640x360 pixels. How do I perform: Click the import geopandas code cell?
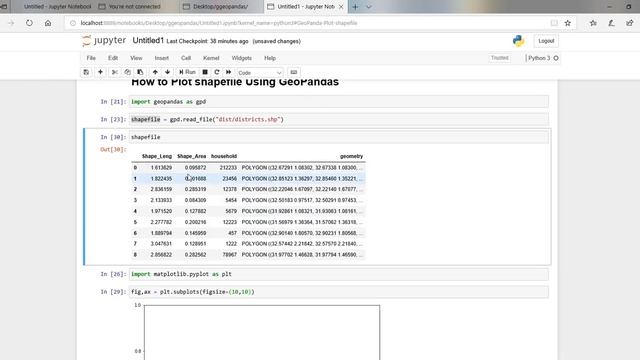339,102
